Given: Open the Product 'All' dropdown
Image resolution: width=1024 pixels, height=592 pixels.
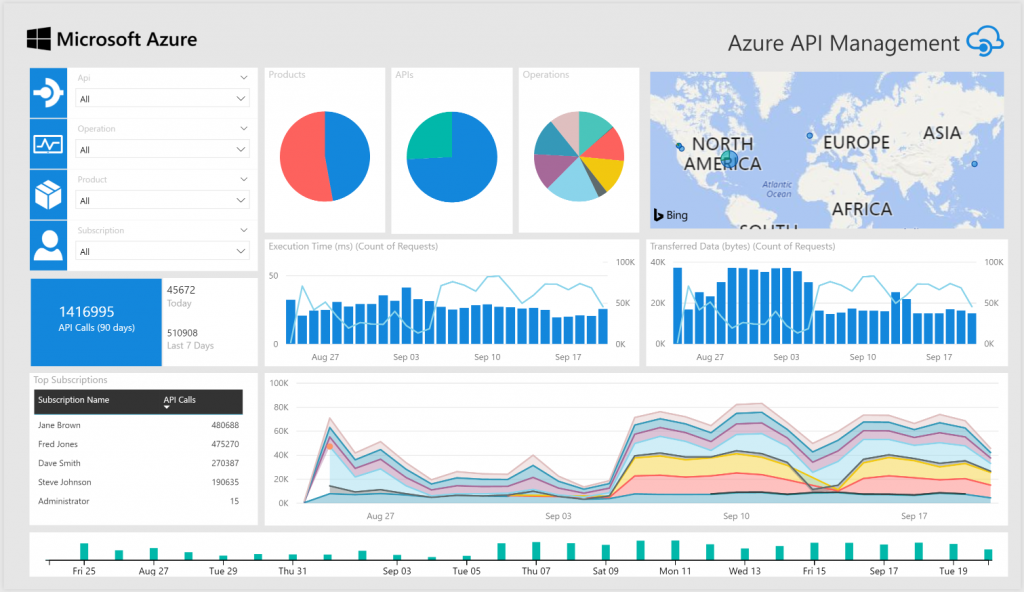Looking at the screenshot, I should pos(162,201).
